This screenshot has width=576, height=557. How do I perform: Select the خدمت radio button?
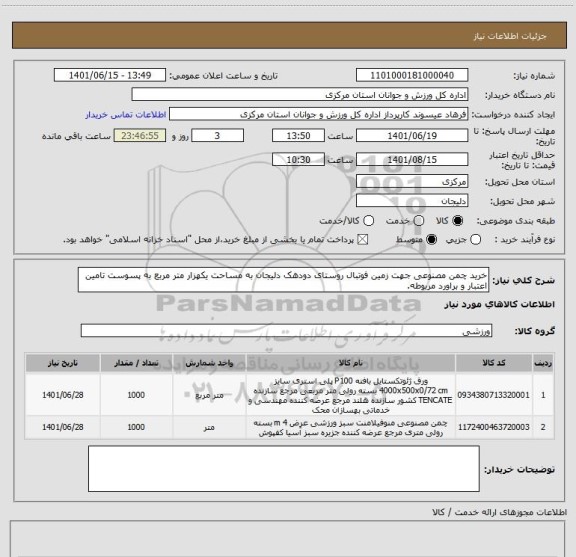419,220
